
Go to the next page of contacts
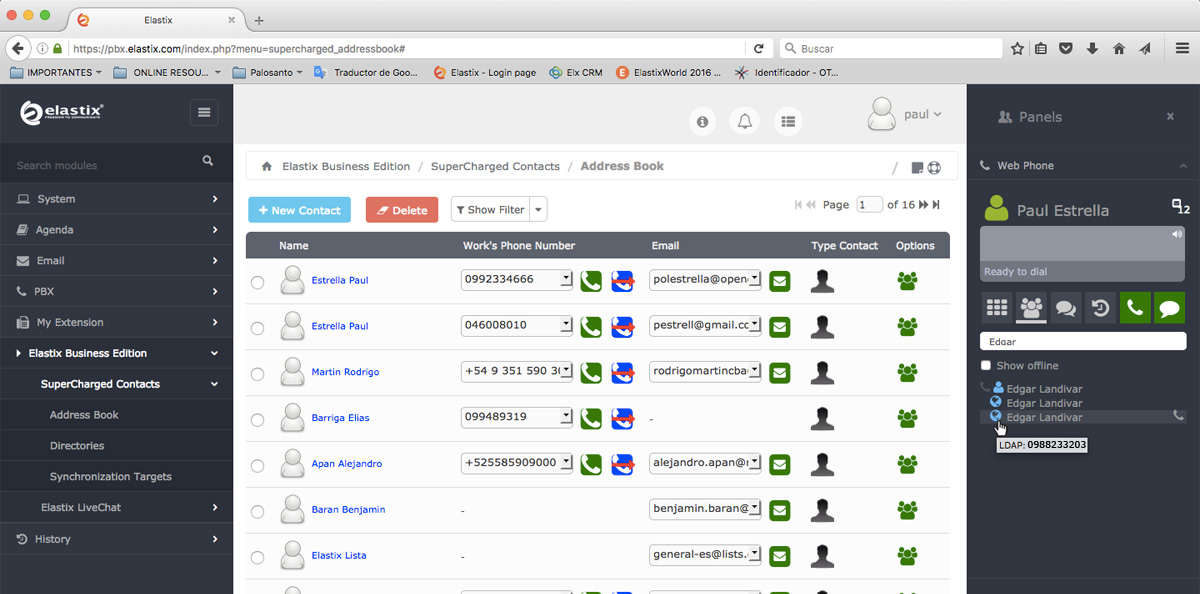pyautogui.click(x=923, y=205)
